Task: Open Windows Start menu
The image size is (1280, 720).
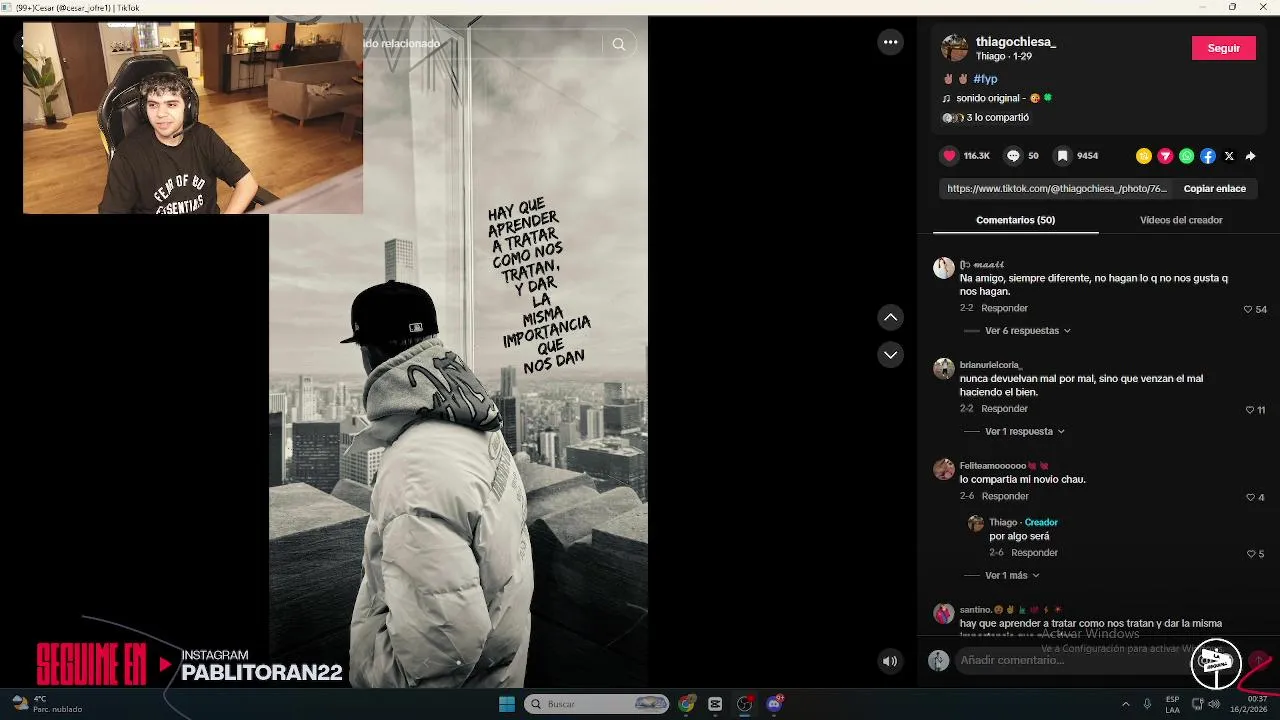Action: coord(507,704)
